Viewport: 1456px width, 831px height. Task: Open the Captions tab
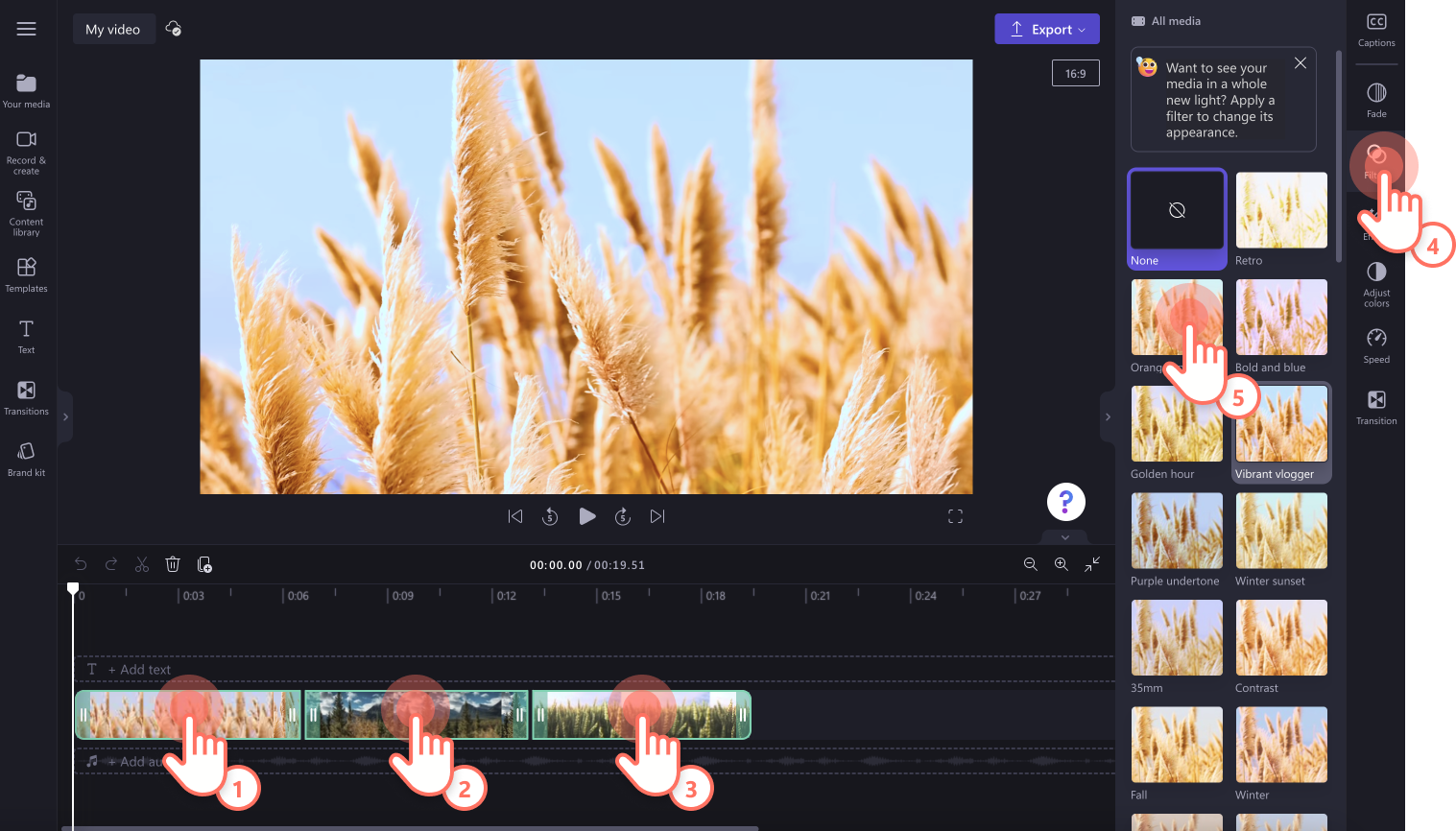[x=1376, y=30]
